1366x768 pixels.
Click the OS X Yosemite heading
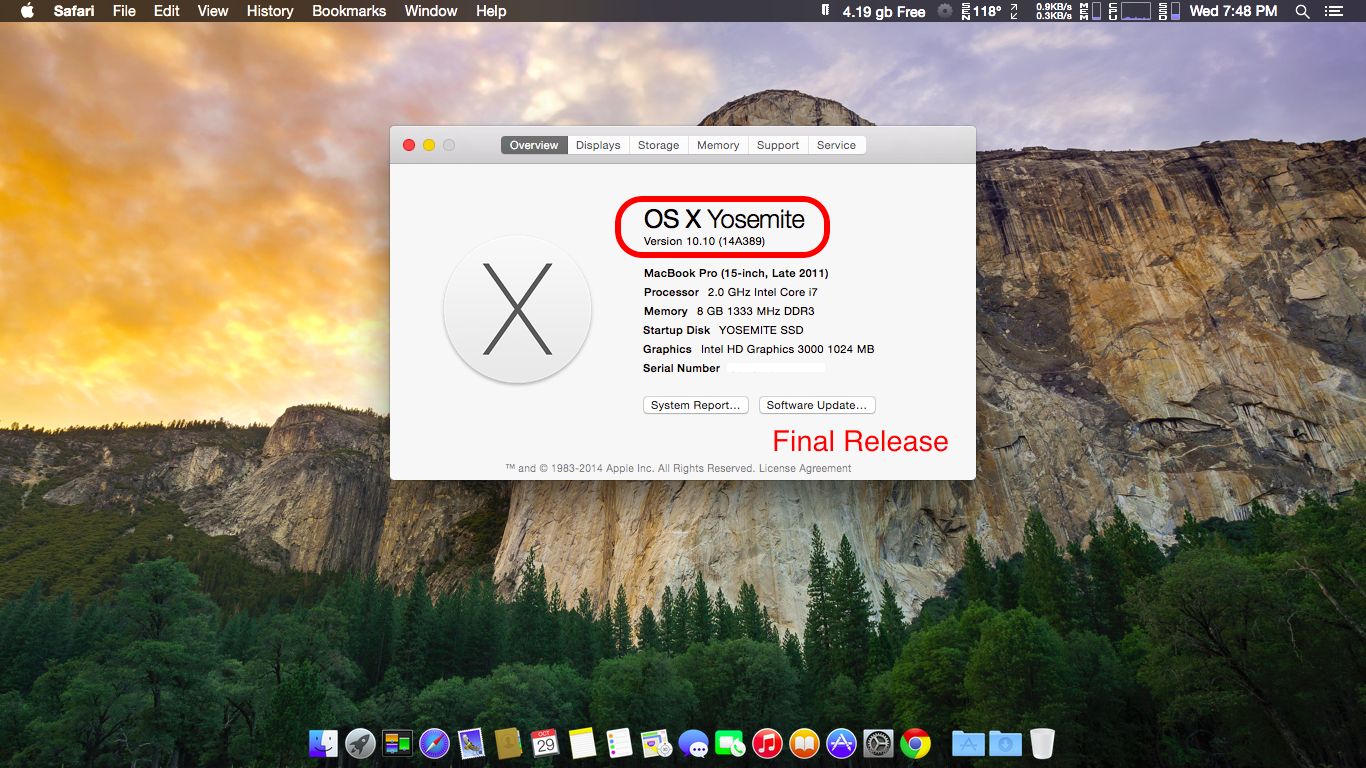point(724,219)
